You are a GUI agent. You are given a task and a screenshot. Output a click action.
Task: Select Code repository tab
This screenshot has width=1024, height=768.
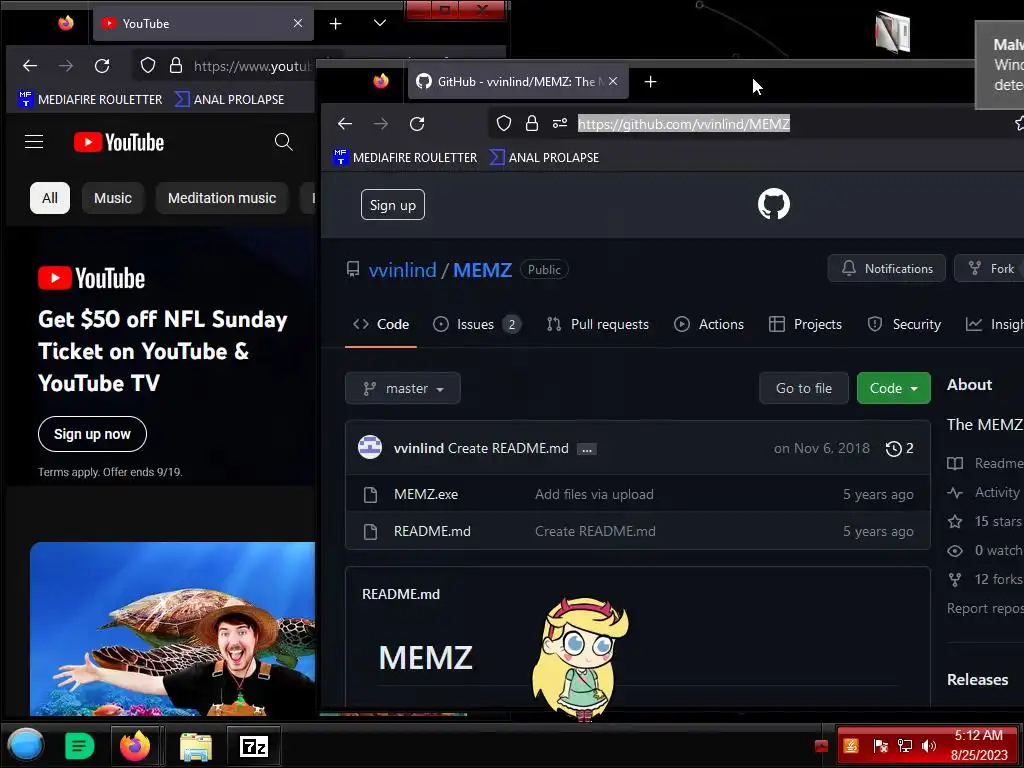coord(381,325)
